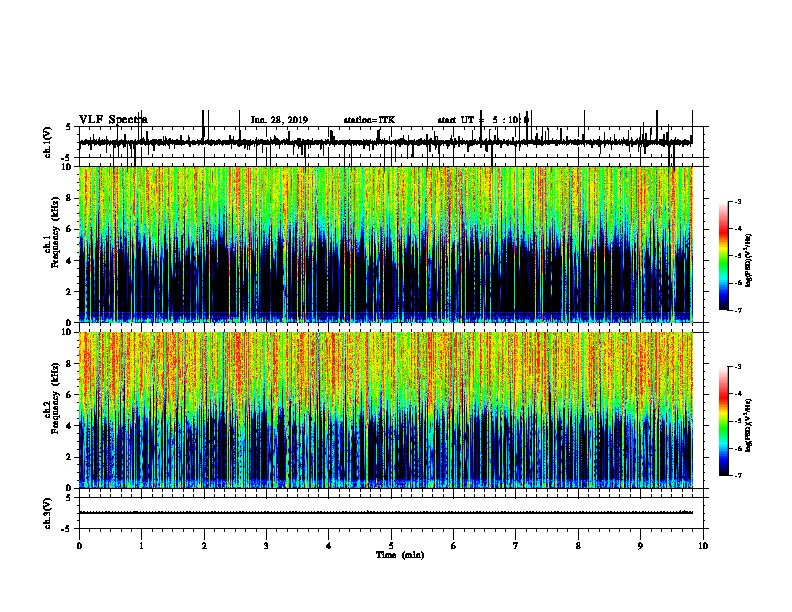The image size is (792, 612).
Task: Click the ch.3 flat voltage trace
Action: pyautogui.click(x=386, y=513)
